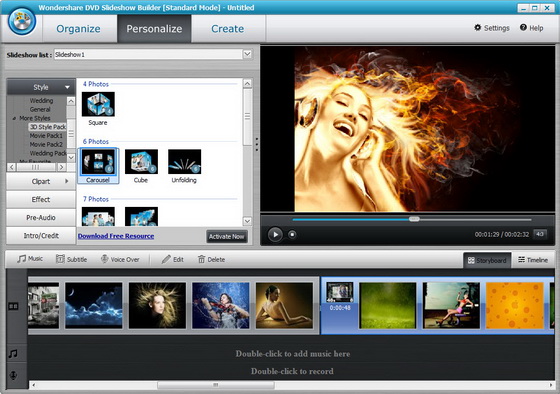Stop the preview playback

292,235
